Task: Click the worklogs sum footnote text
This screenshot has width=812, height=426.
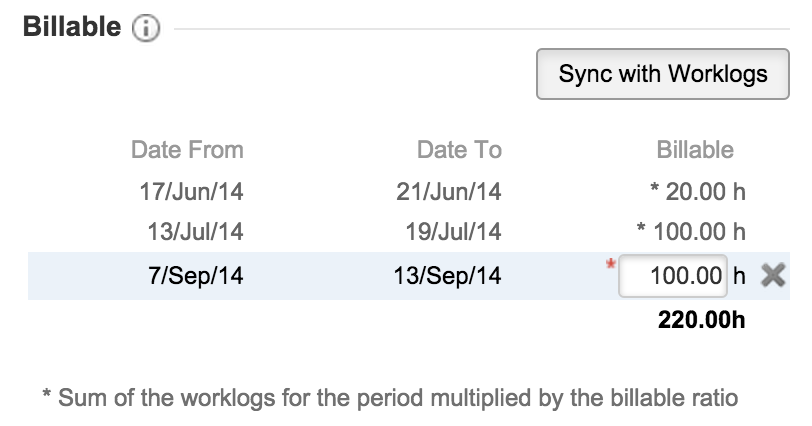Action: click(x=390, y=397)
